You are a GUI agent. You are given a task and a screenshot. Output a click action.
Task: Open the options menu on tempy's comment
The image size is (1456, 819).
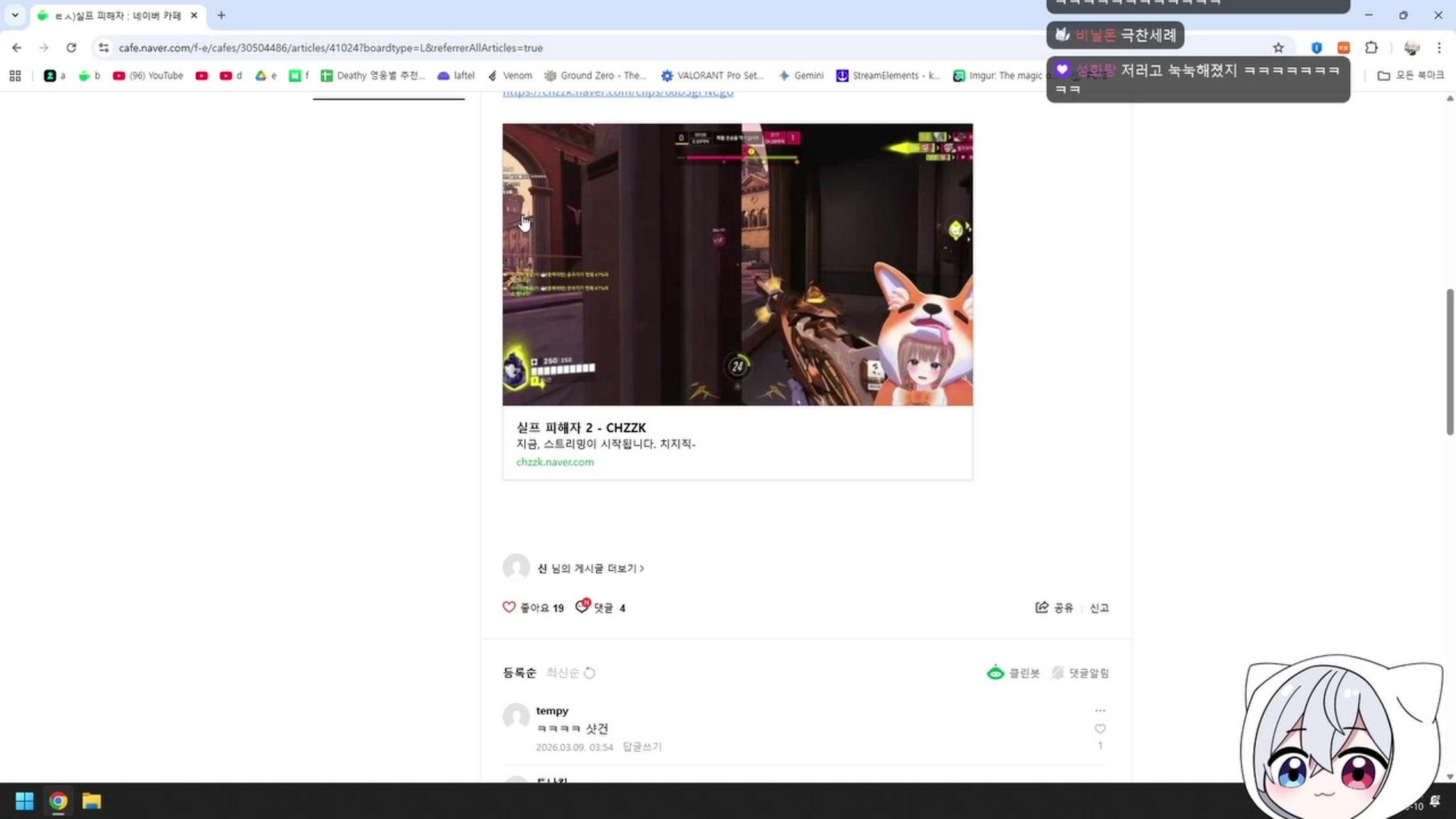1100,710
